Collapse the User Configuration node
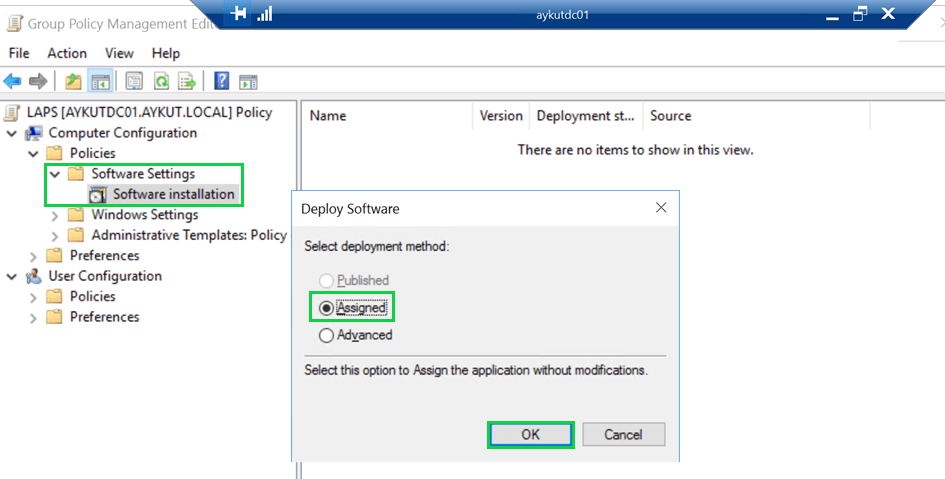This screenshot has height=479, width=945. 12,276
